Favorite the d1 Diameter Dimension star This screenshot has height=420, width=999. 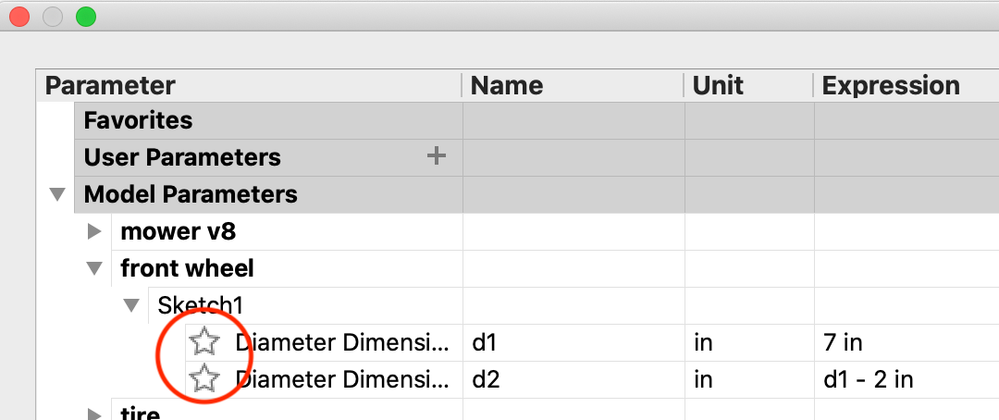click(x=204, y=343)
